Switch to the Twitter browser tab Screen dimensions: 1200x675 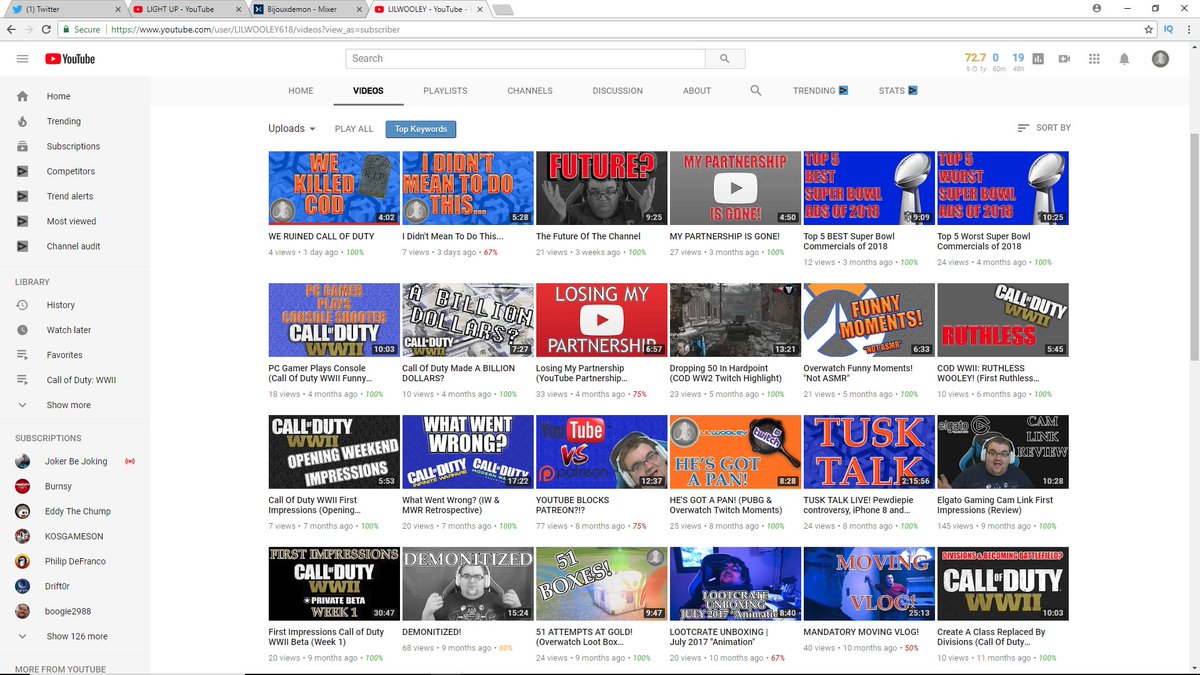click(x=63, y=8)
